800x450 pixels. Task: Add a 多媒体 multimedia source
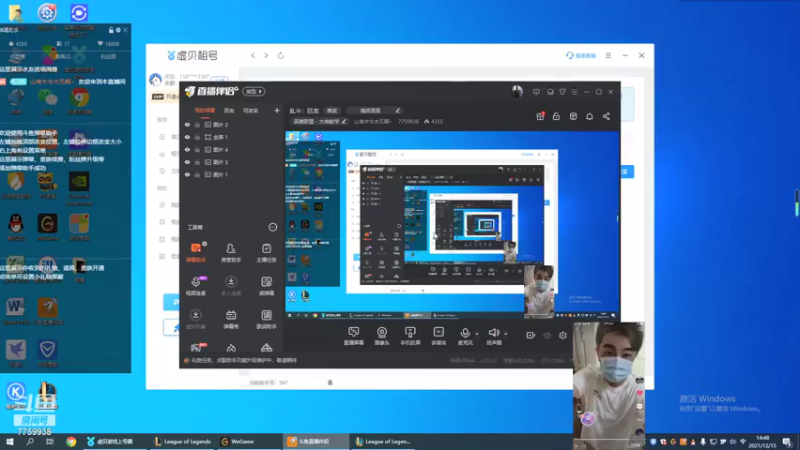(x=438, y=336)
